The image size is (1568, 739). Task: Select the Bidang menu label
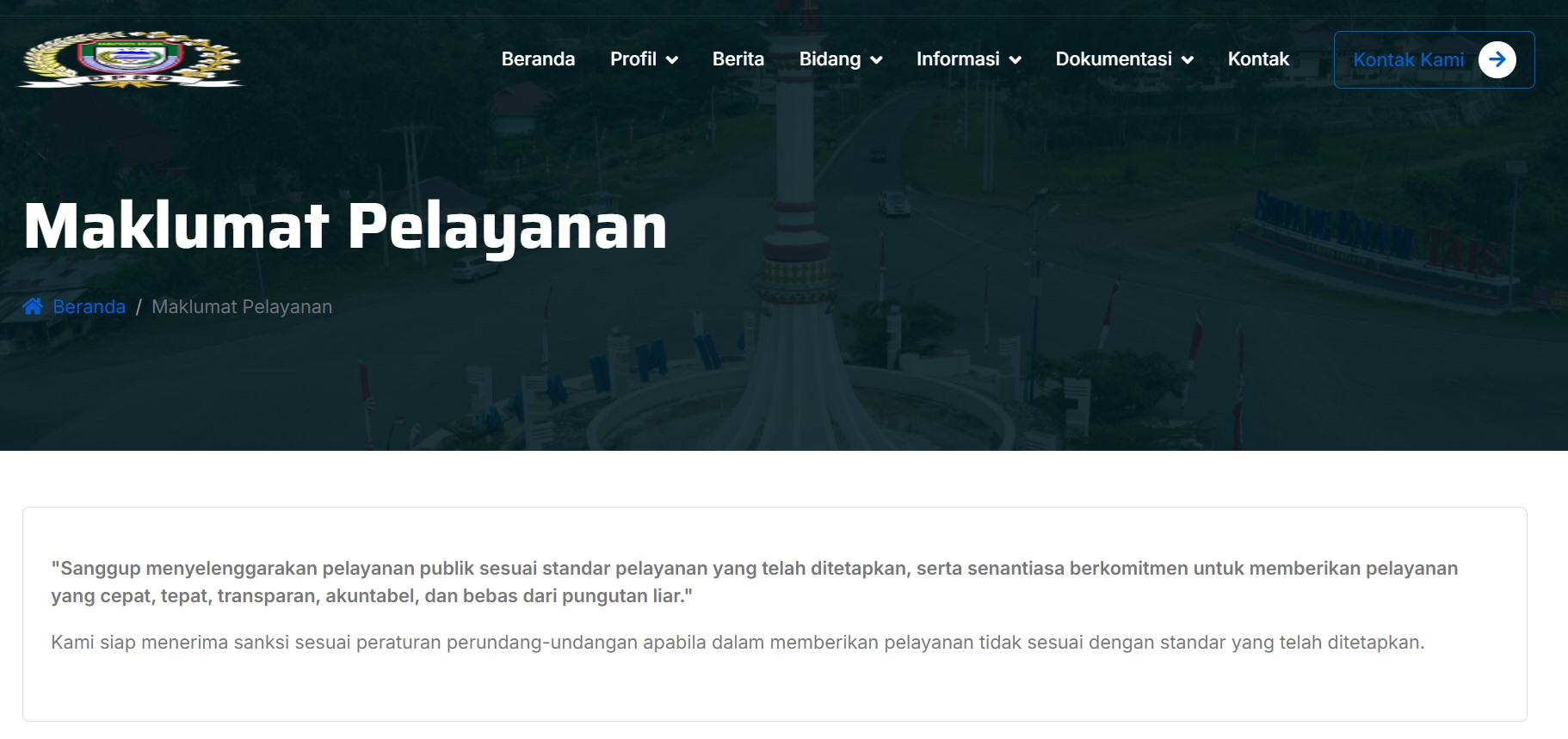pyautogui.click(x=829, y=59)
